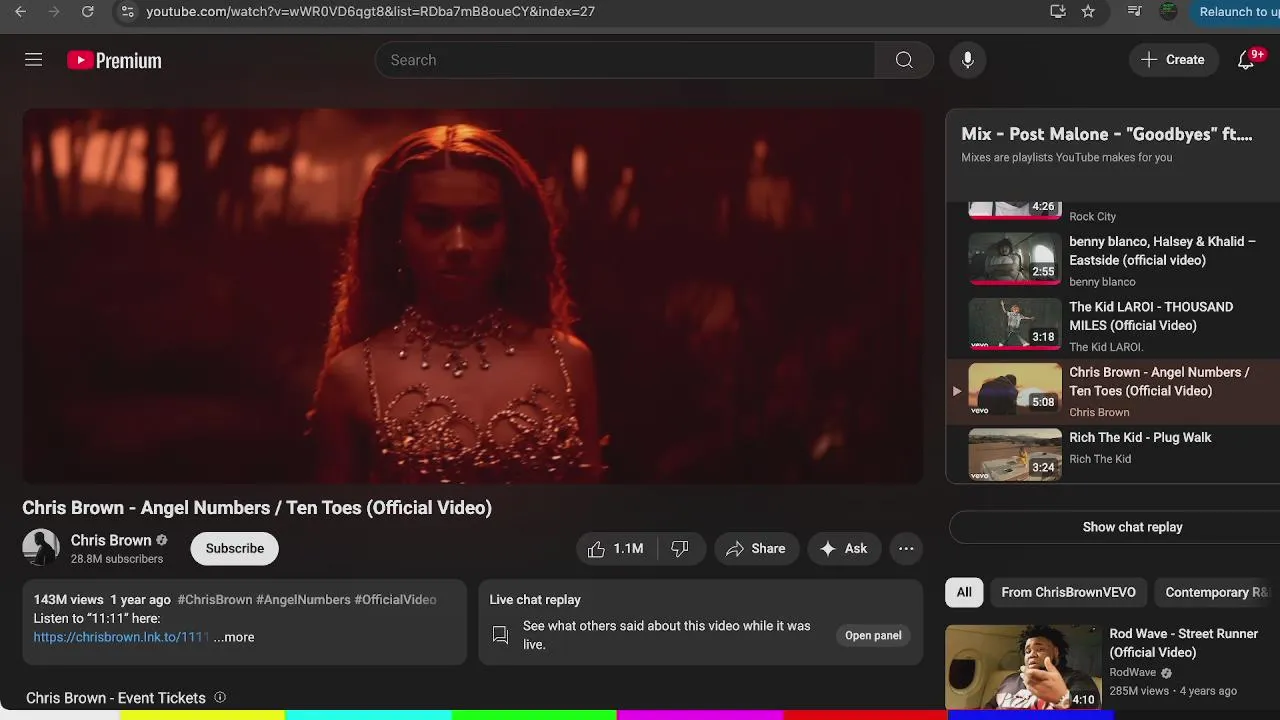Image resolution: width=1280 pixels, height=720 pixels.
Task: Click the browser address bar URL
Action: 370,12
